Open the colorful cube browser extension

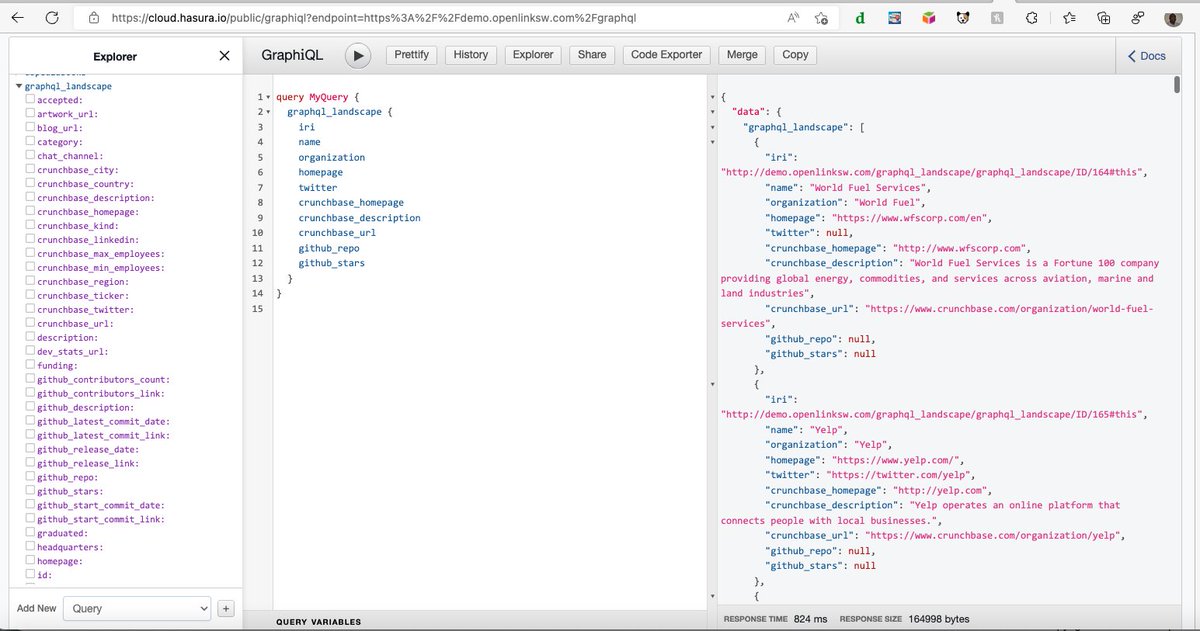coord(929,18)
